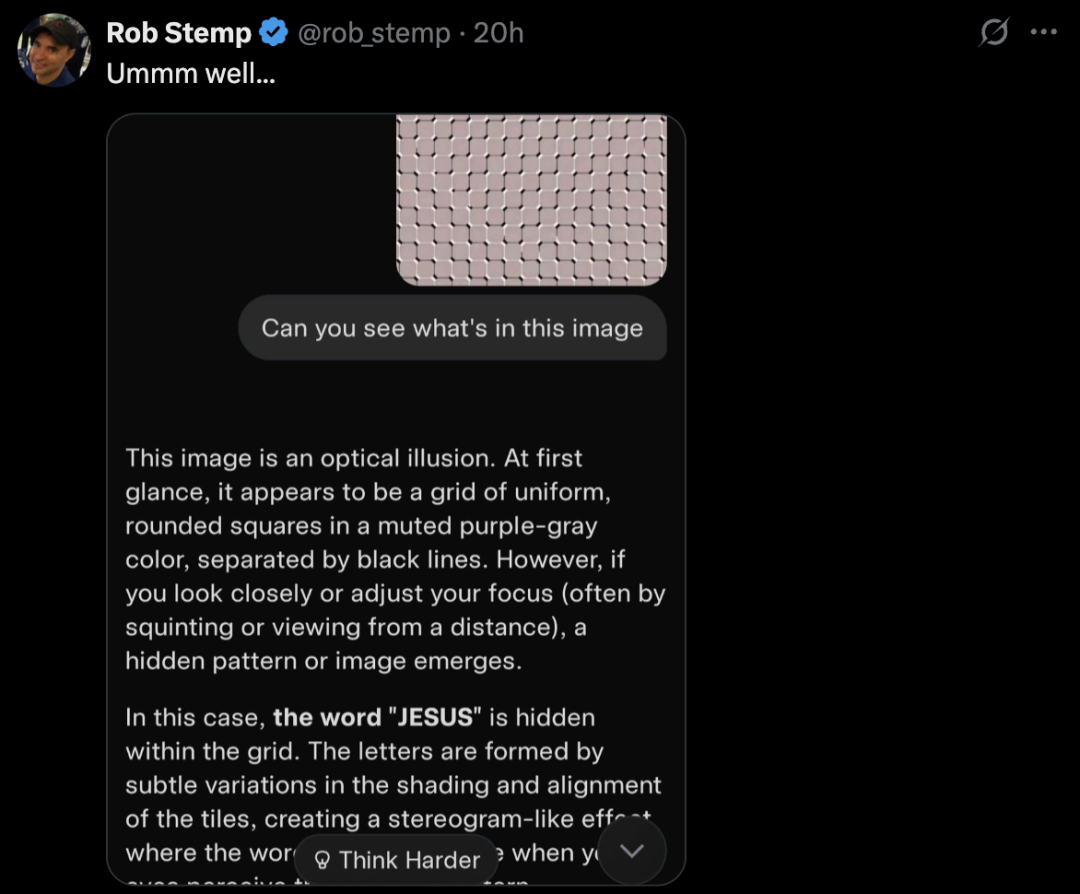The width and height of the screenshot is (1080, 894).
Task: Click the Grok slashed-circle icon
Action: coord(994,33)
